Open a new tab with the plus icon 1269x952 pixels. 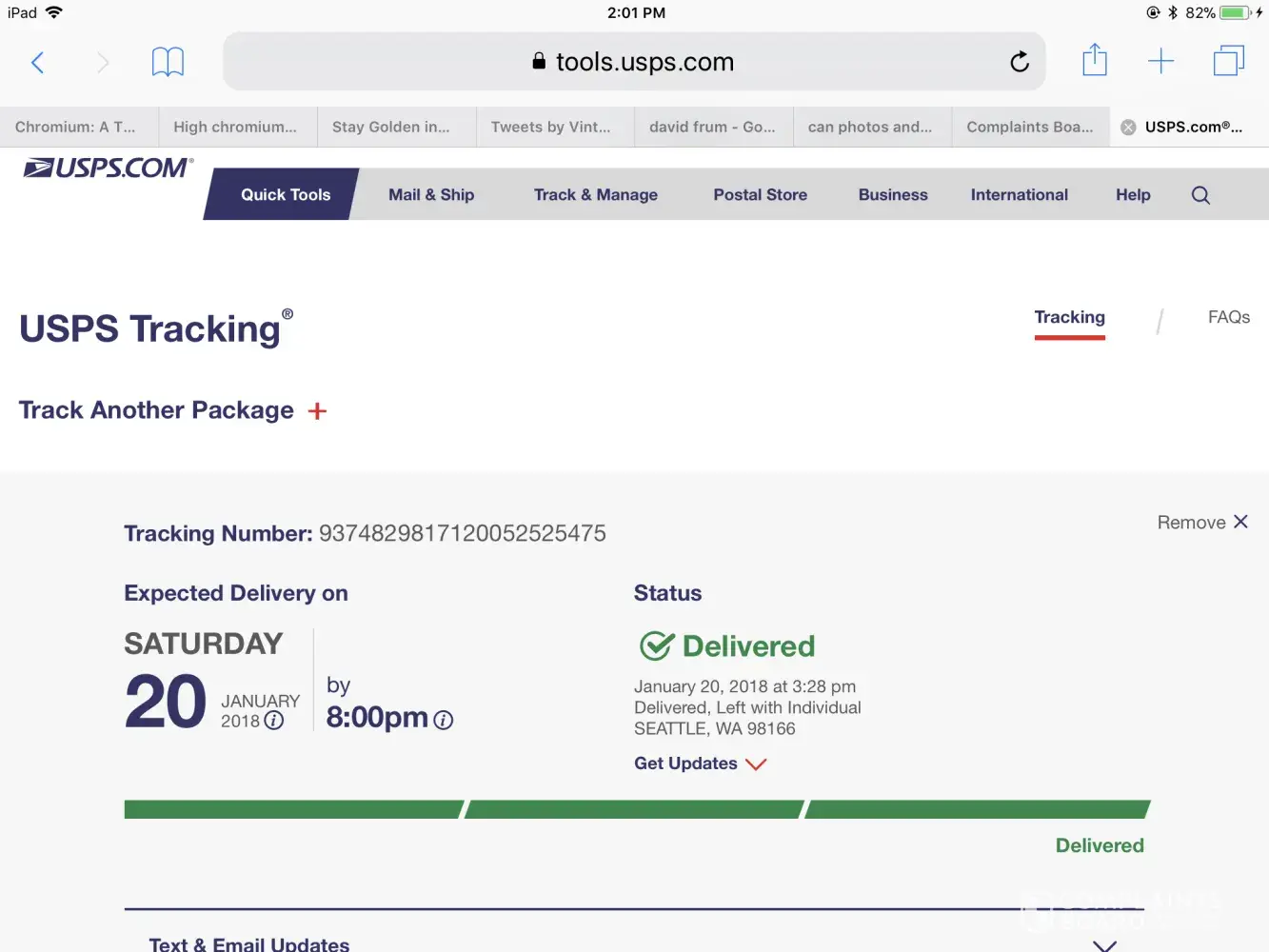[1160, 63]
